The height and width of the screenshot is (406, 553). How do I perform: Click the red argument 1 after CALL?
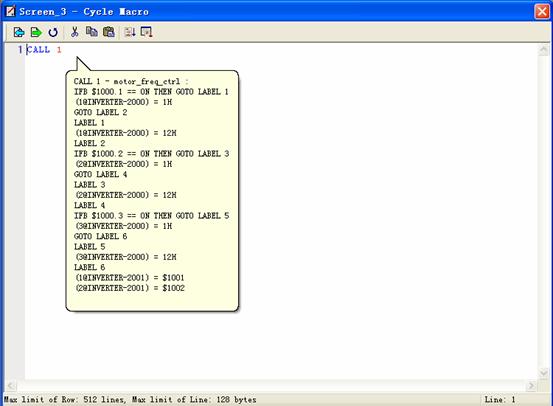[x=59, y=50]
